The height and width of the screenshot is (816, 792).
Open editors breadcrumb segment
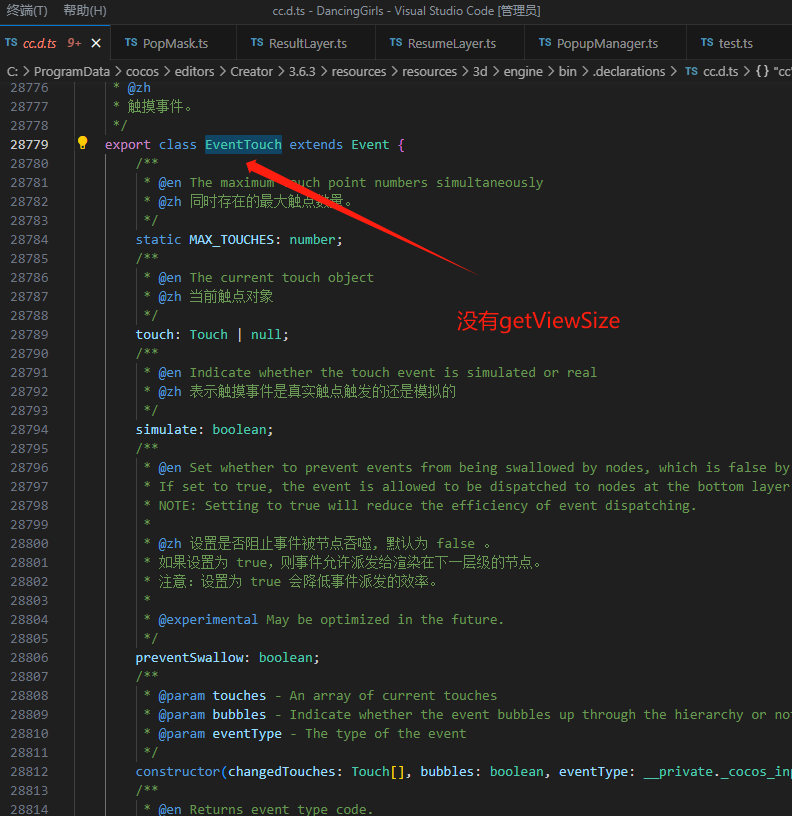point(194,71)
